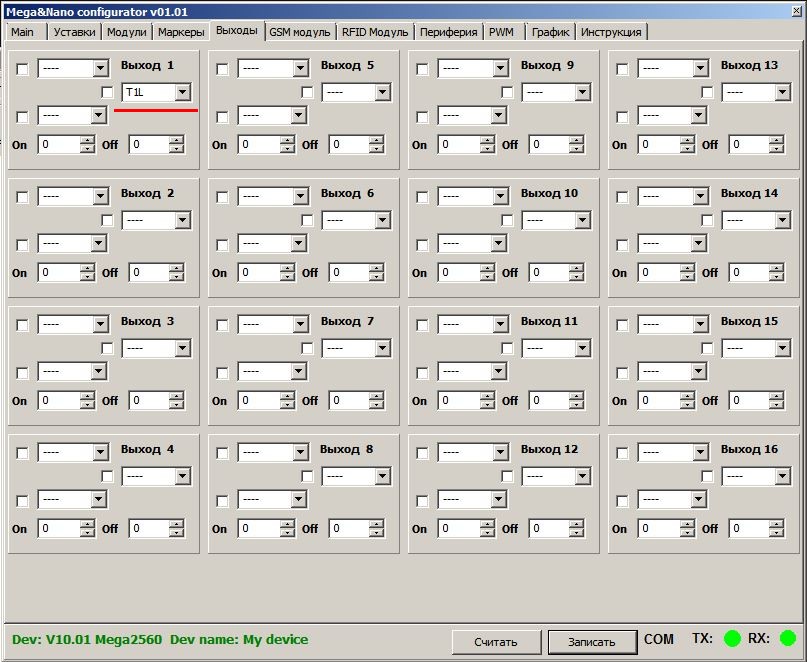Image resolution: width=807 pixels, height=662 pixels.
Task: Enable the checkbox beside the T1L dropdown
Action: (x=107, y=93)
